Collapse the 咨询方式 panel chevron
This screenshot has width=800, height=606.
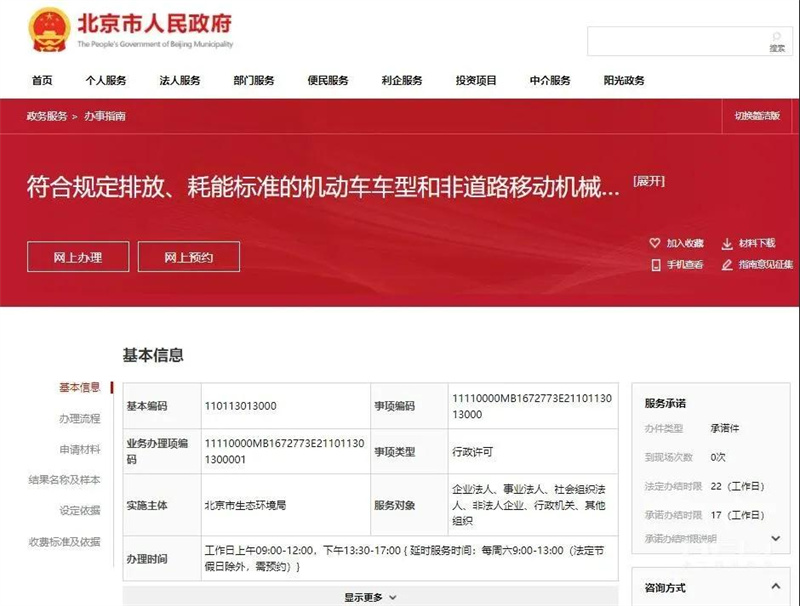tap(776, 587)
